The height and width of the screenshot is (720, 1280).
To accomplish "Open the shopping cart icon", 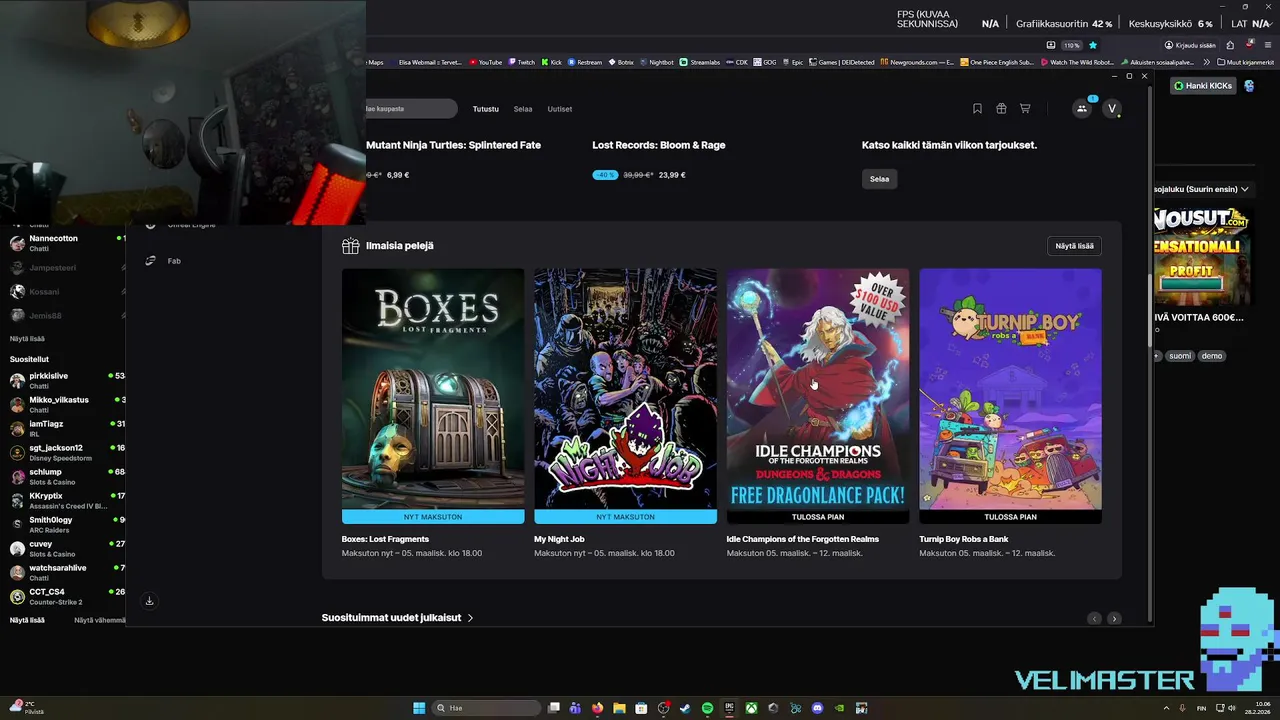I will point(1025,109).
